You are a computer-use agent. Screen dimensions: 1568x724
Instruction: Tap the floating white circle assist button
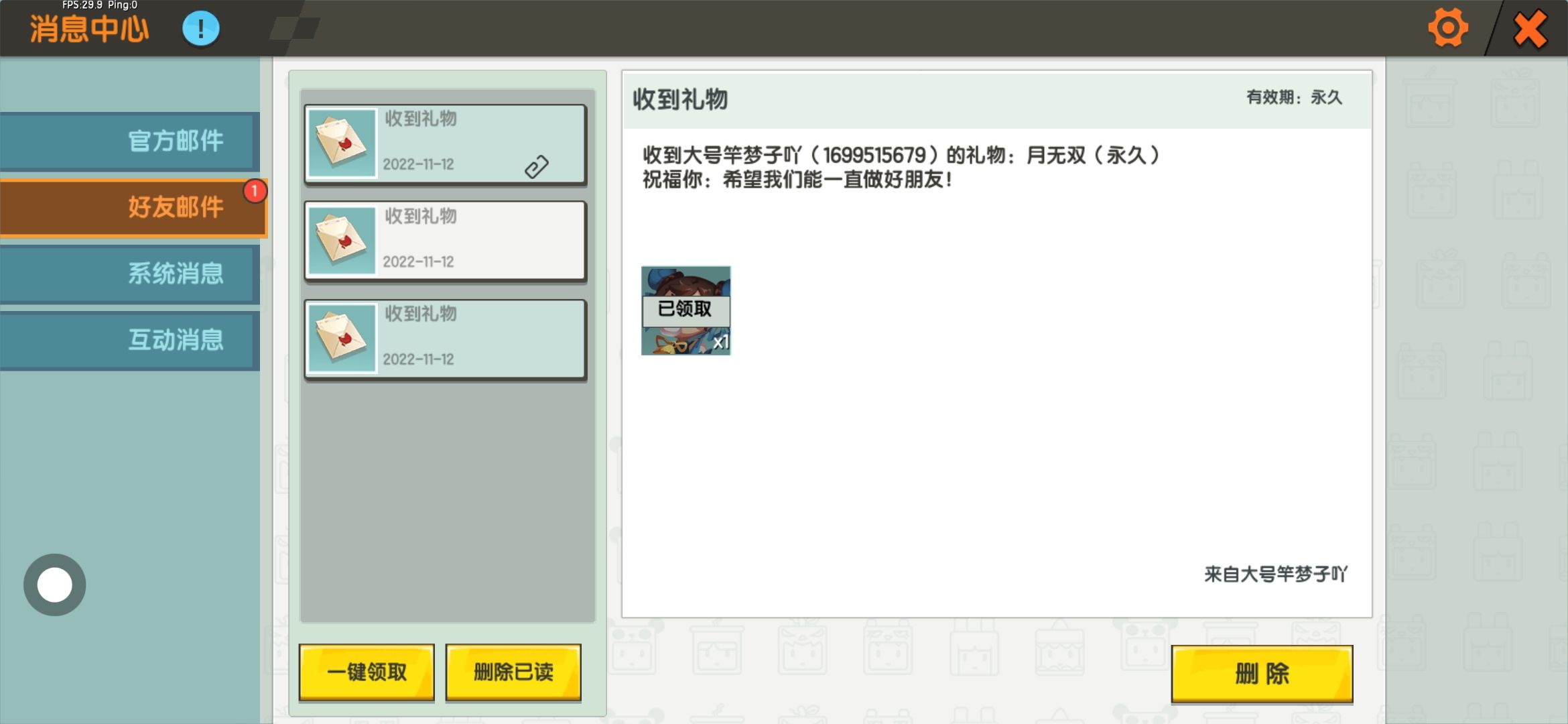coord(55,585)
